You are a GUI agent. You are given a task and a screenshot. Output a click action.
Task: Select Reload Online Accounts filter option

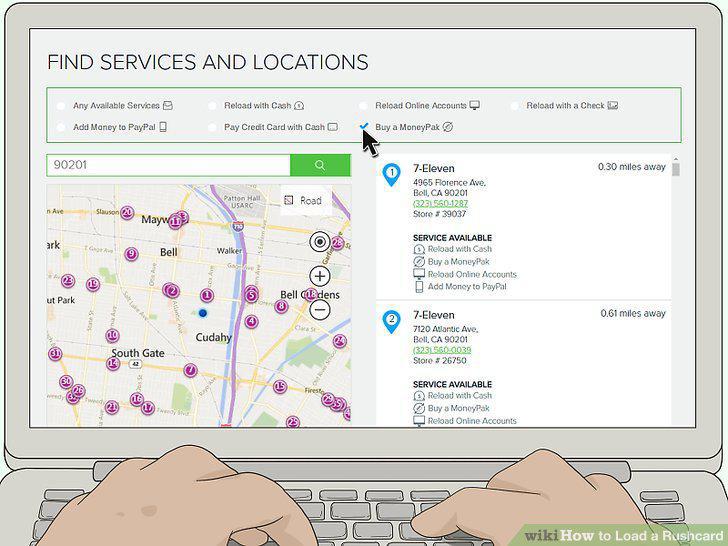[420, 106]
